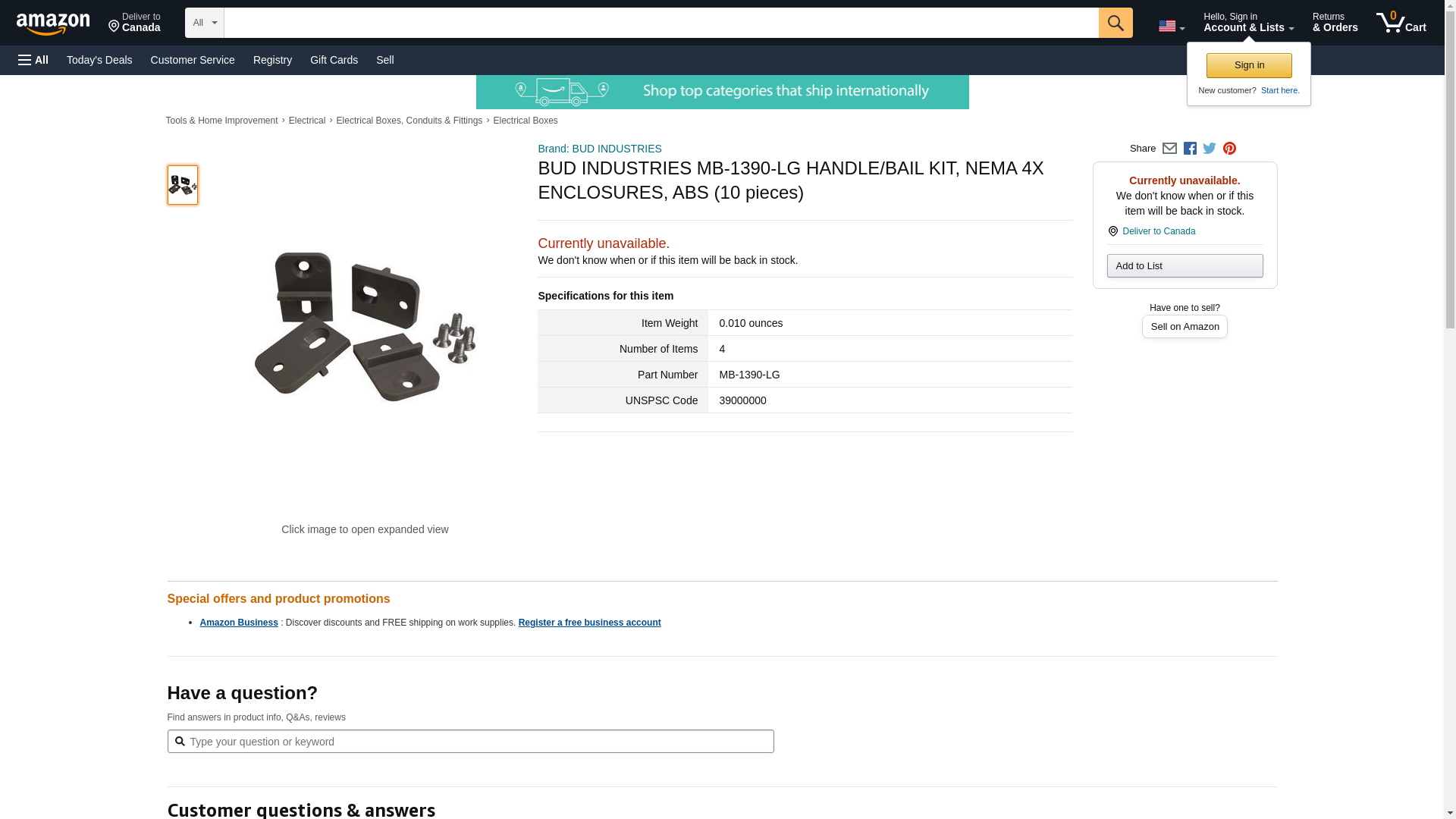The image size is (1456, 819).
Task: Open the All hamburger menu
Action: pos(33,60)
